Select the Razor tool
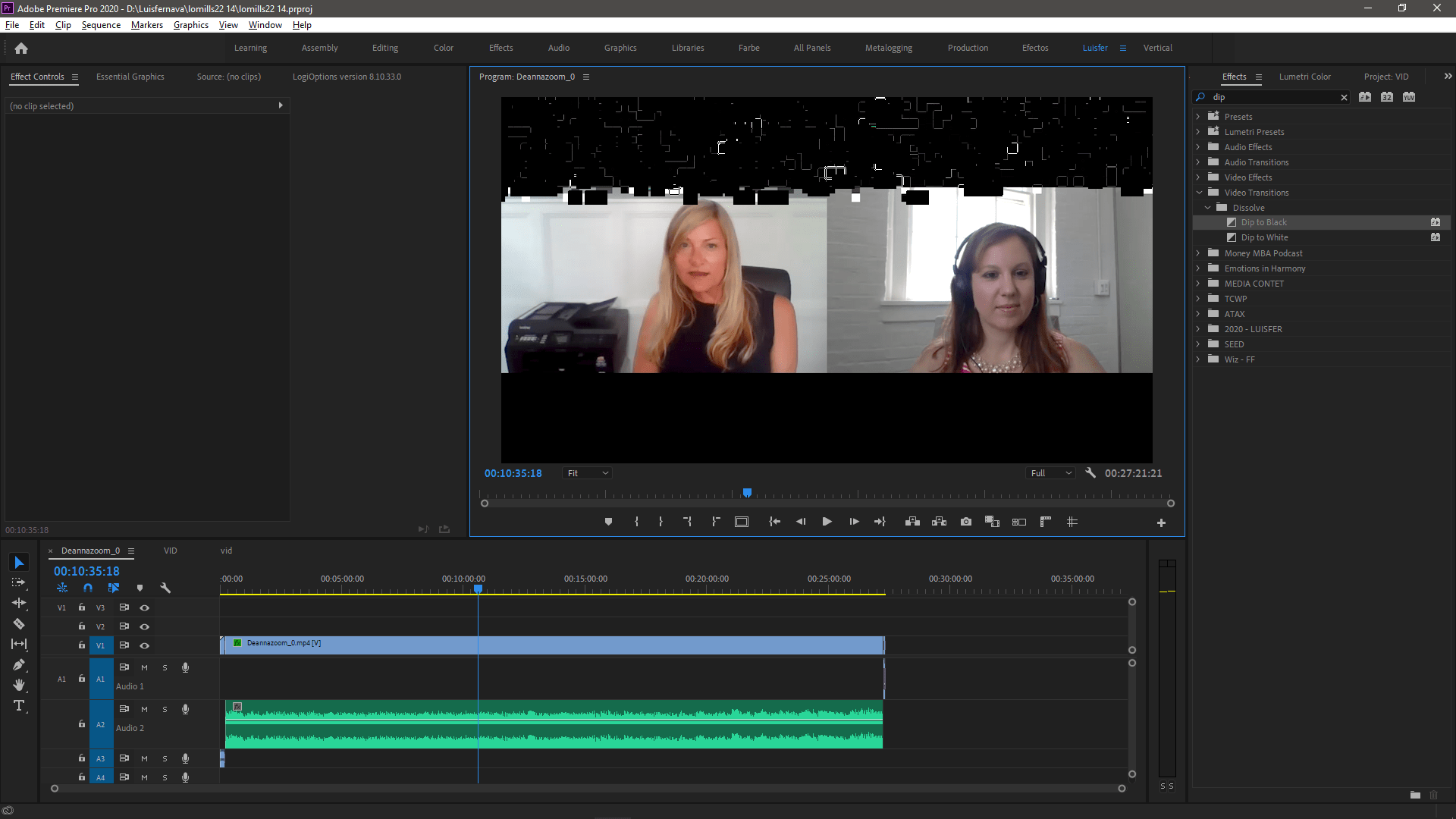This screenshot has height=819, width=1456. click(19, 624)
